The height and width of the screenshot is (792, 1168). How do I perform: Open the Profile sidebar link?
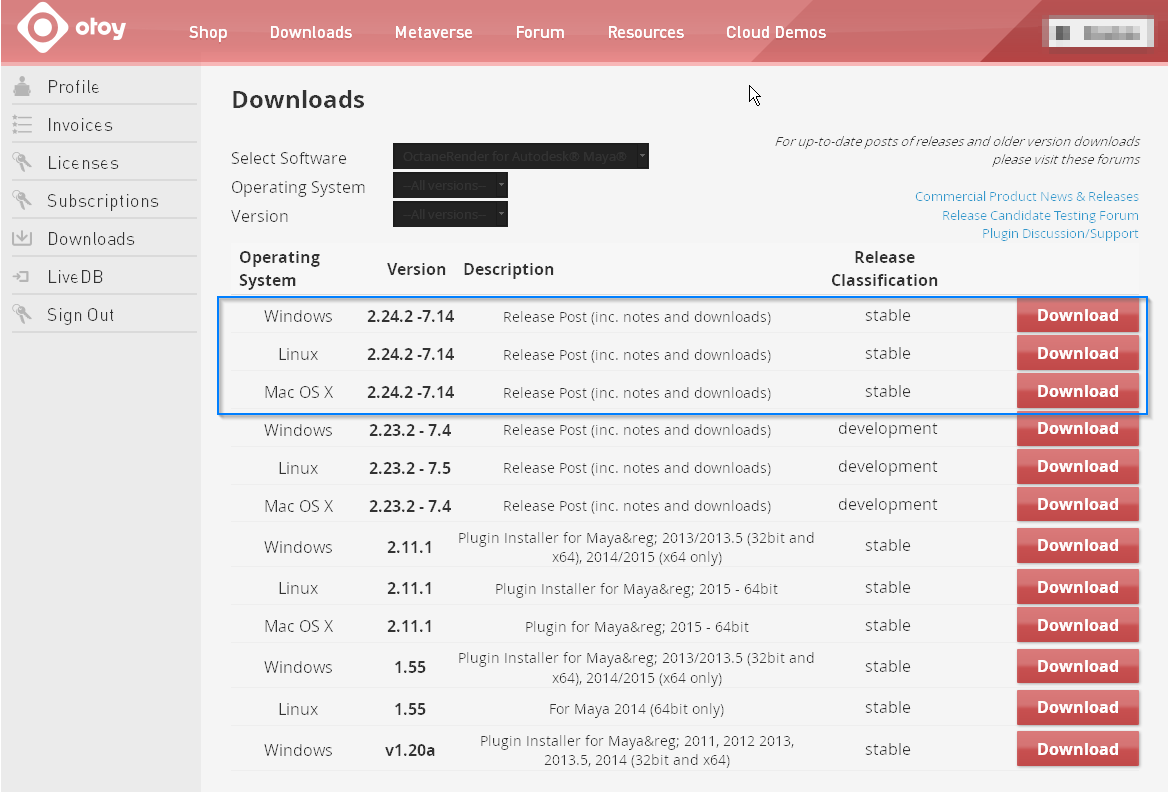(x=73, y=86)
